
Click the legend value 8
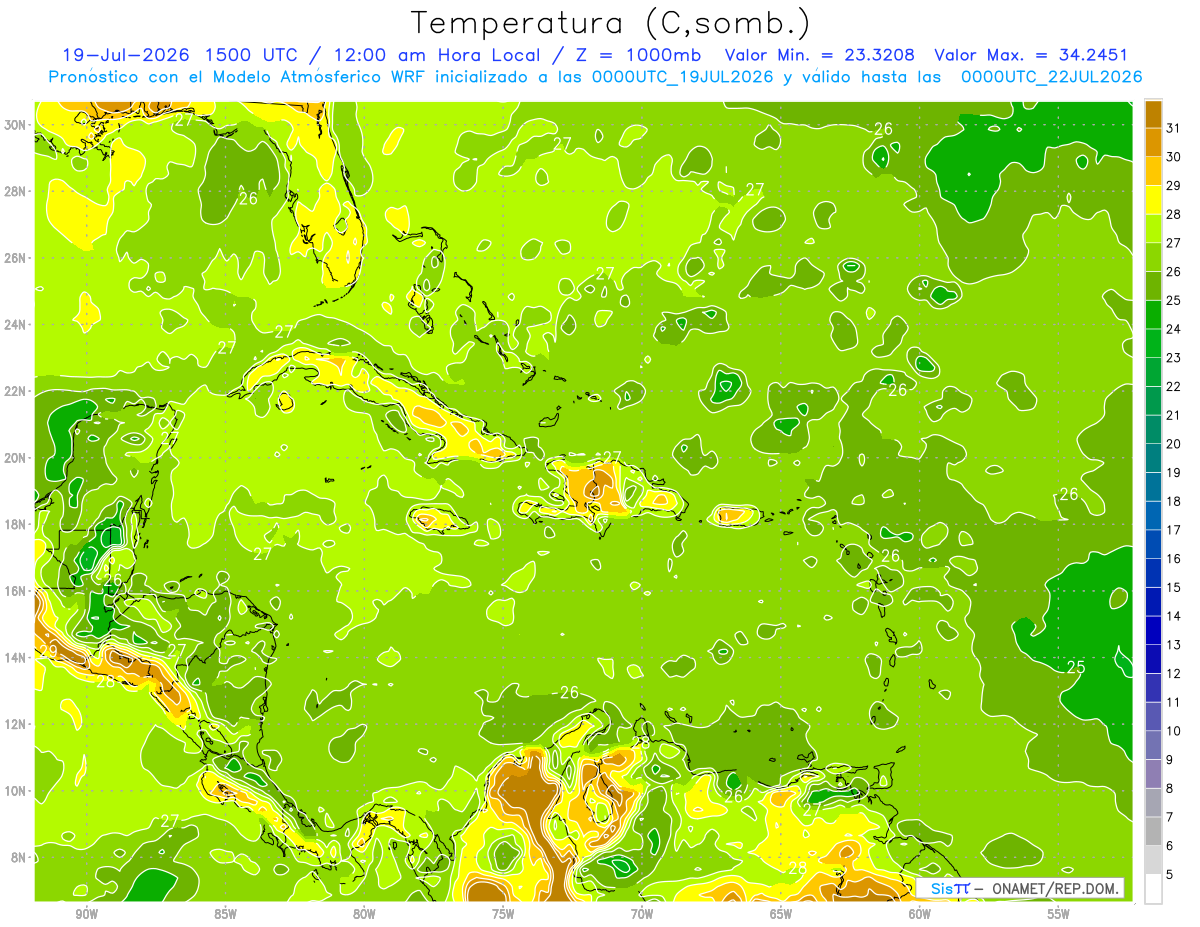1169,789
